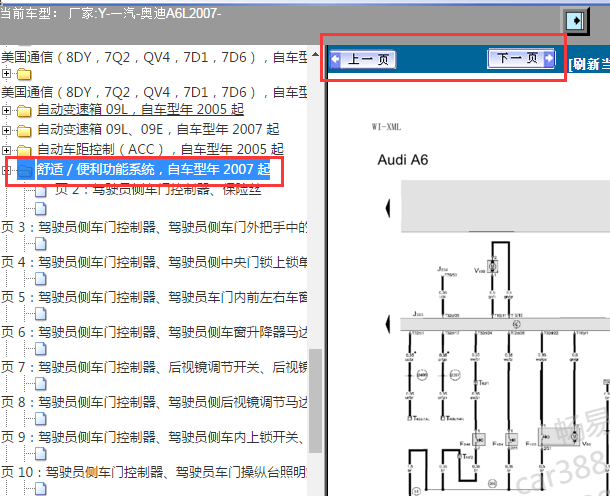The image size is (610, 496).
Task: Click lower left-pointing arrow beside J386 bar
Action: point(387,324)
